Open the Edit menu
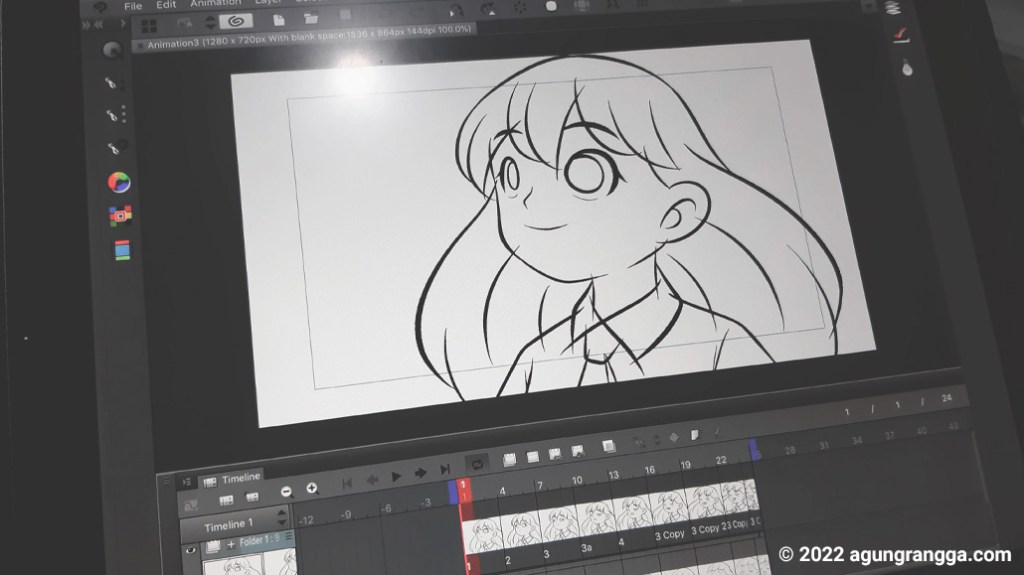 166,5
